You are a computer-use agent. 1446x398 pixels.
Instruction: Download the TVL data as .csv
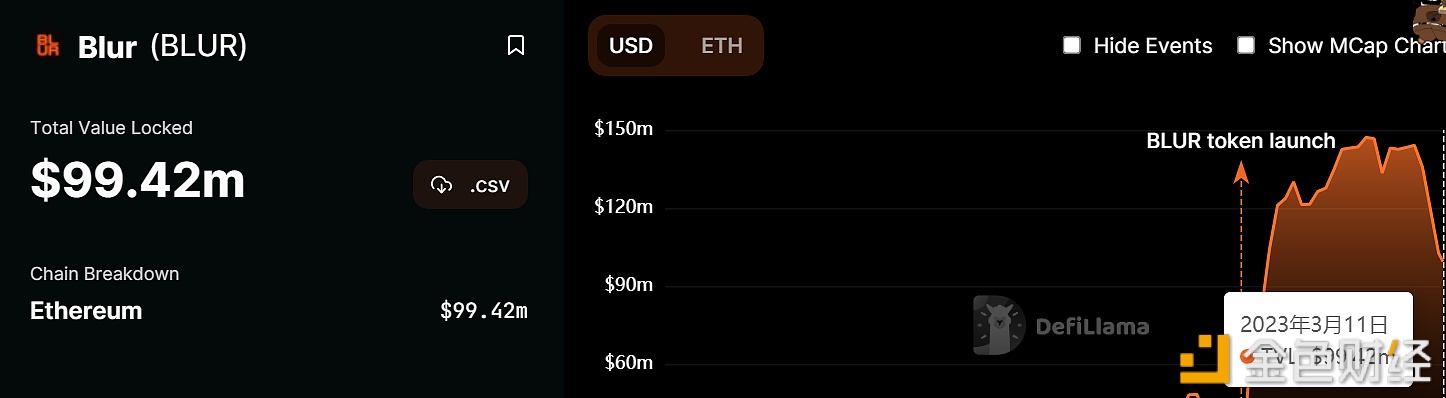470,185
